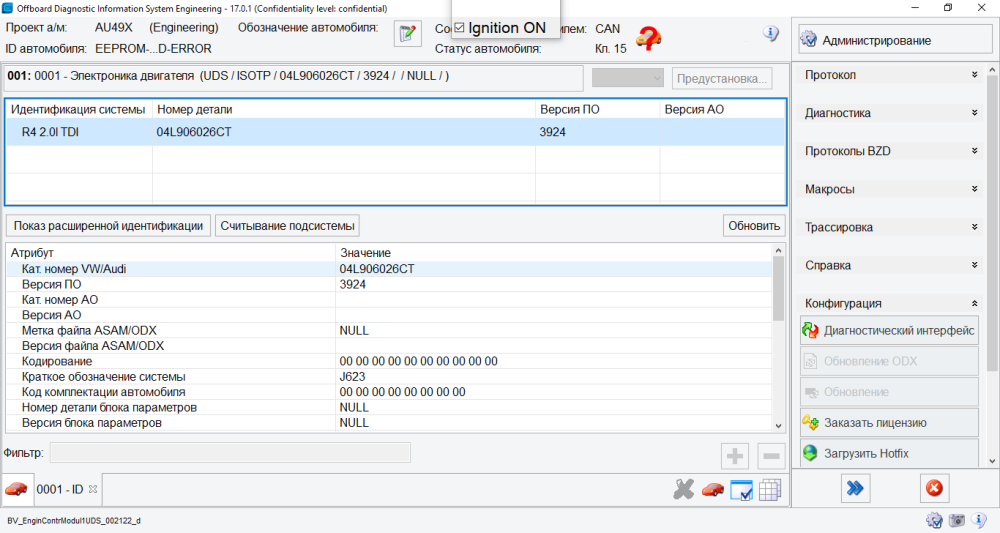Select the Версия блока параметров row
The height and width of the screenshot is (533, 1000).
pos(389,422)
